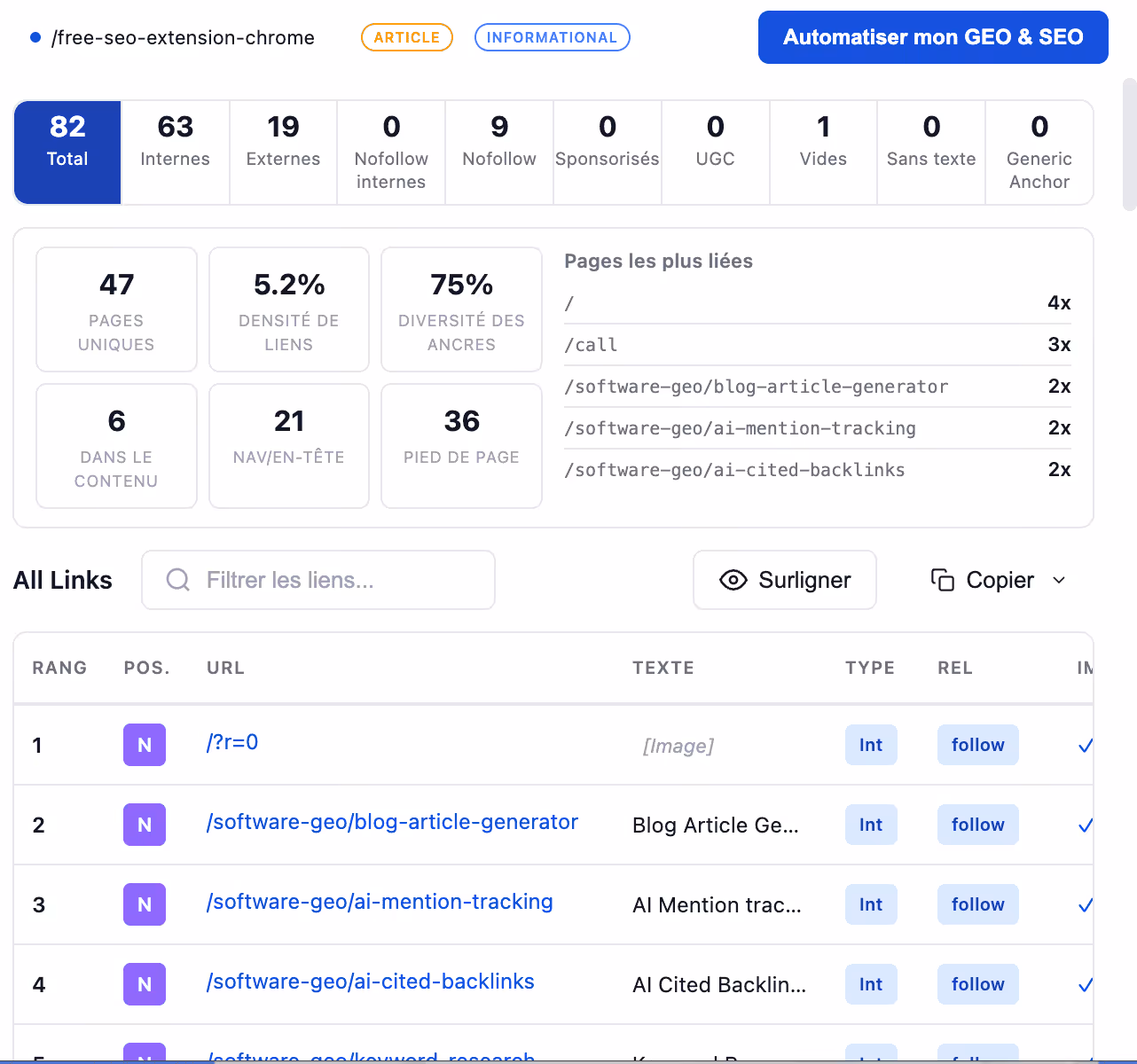Image resolution: width=1137 pixels, height=1064 pixels.
Task: Focus the Filtrer les liens input field
Action: point(318,580)
